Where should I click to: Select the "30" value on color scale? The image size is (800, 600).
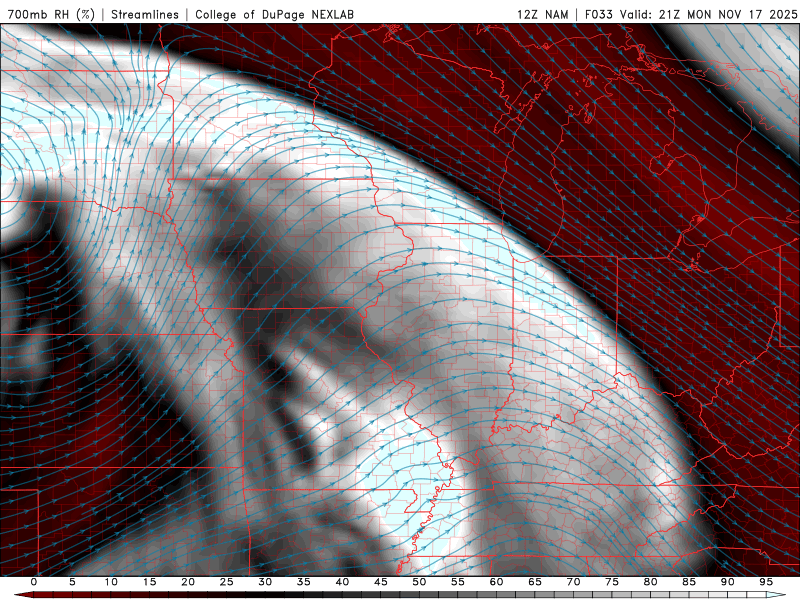(x=265, y=582)
